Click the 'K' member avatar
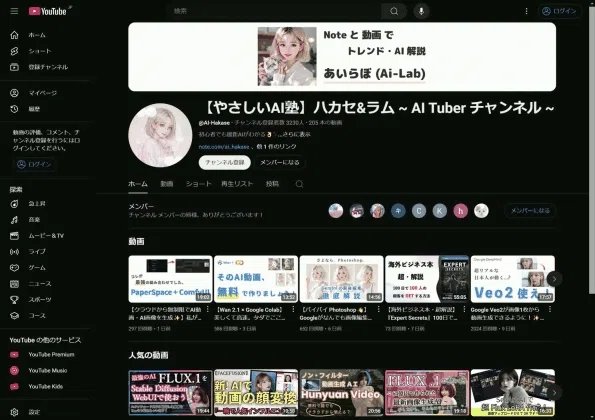 pyautogui.click(x=439, y=211)
